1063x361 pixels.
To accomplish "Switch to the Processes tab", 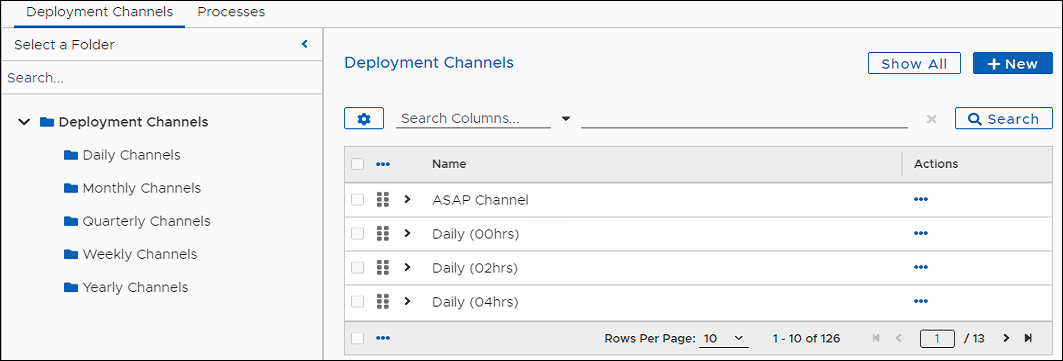I will (x=231, y=12).
